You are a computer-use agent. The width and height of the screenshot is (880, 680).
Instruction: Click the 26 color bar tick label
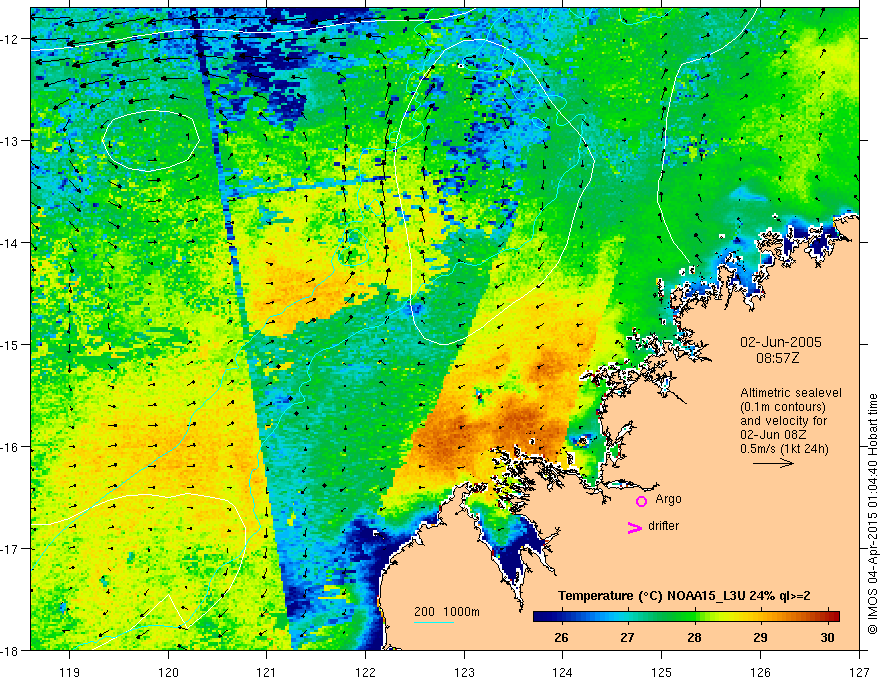coord(561,638)
